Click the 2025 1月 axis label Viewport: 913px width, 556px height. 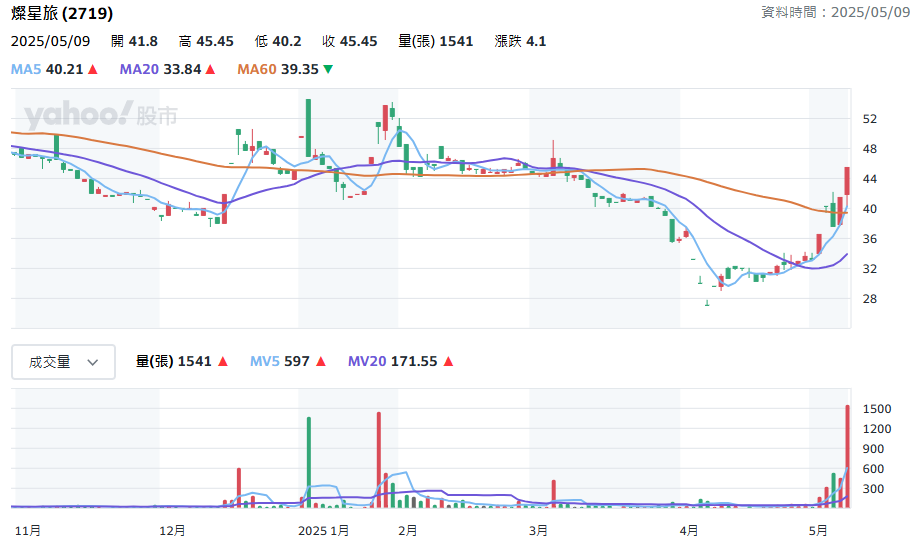tap(324, 531)
